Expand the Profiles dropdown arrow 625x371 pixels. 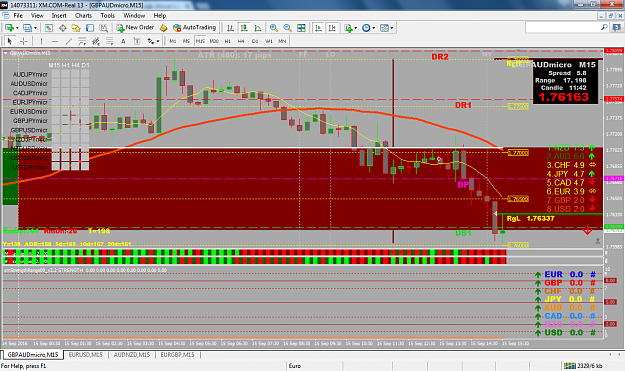point(35,28)
